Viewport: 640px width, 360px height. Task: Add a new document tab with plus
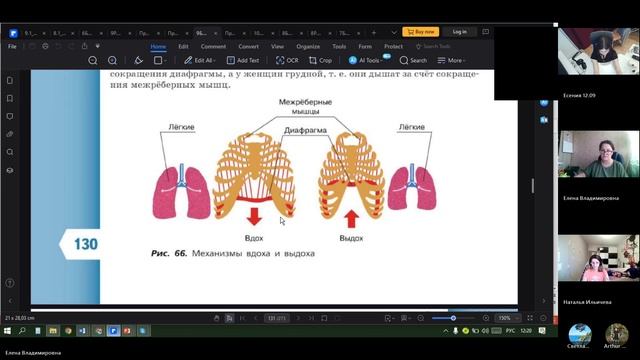point(373,33)
